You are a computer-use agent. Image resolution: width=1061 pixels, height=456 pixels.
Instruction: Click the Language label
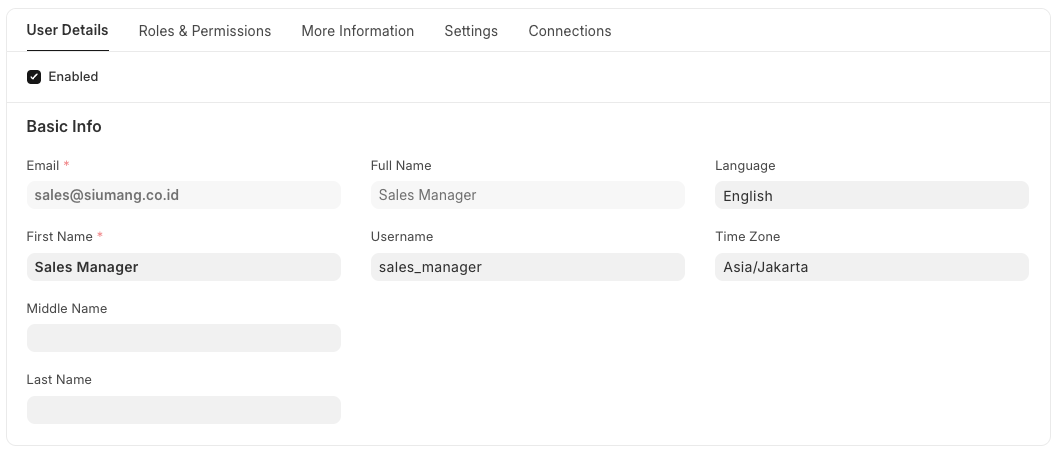pyautogui.click(x=745, y=166)
